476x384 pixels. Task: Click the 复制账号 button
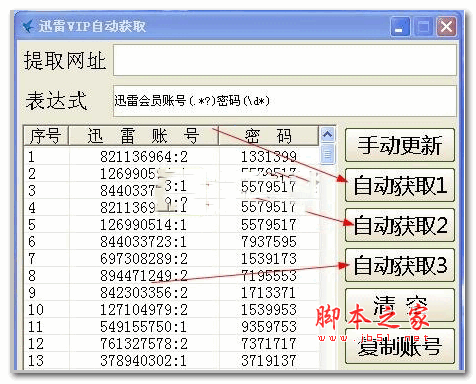pos(400,346)
